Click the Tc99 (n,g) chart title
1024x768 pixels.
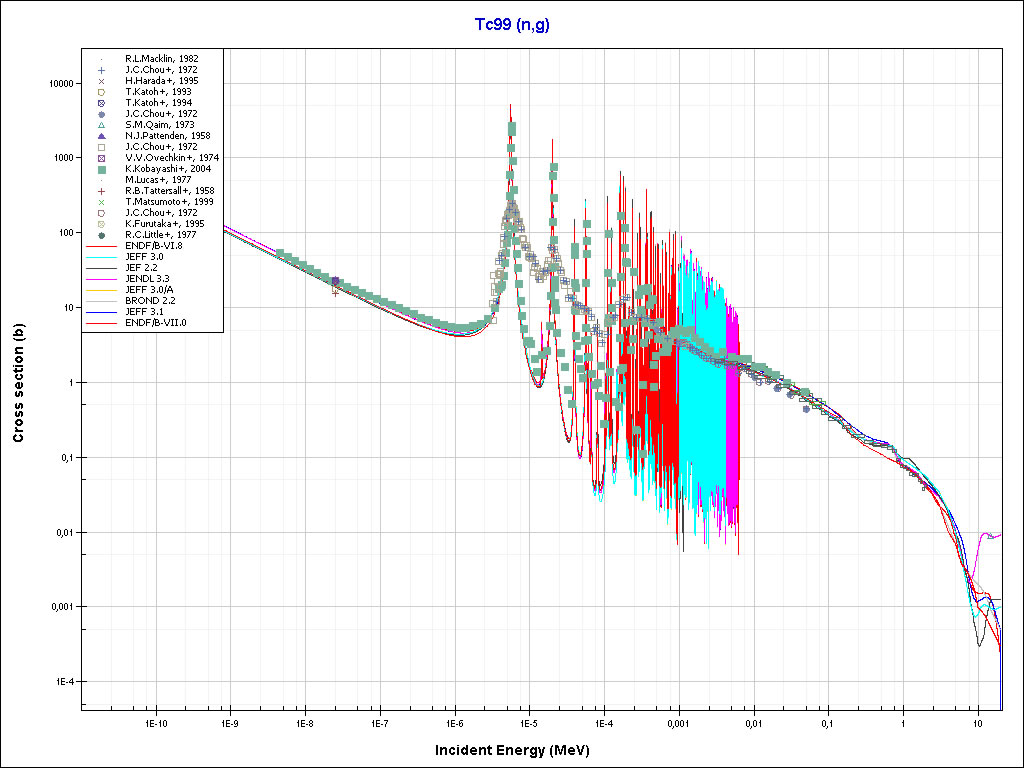click(511, 25)
